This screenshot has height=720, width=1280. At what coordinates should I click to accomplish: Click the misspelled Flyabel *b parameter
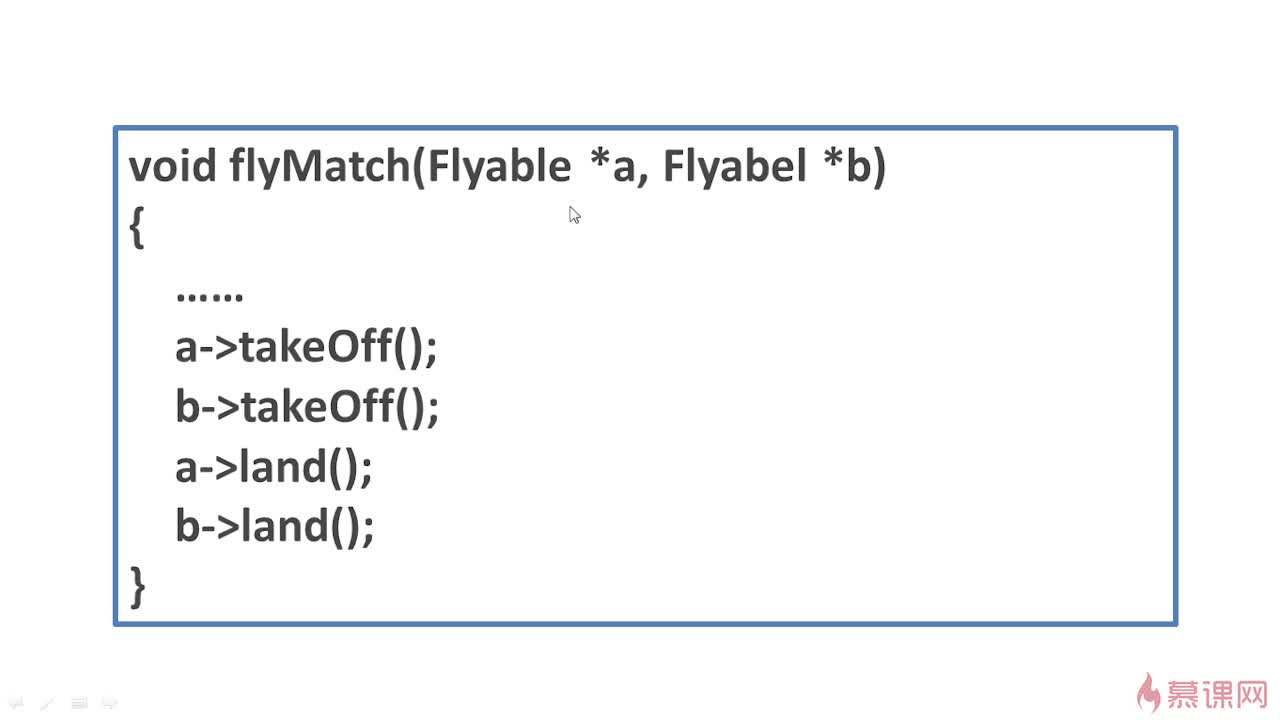(x=768, y=168)
